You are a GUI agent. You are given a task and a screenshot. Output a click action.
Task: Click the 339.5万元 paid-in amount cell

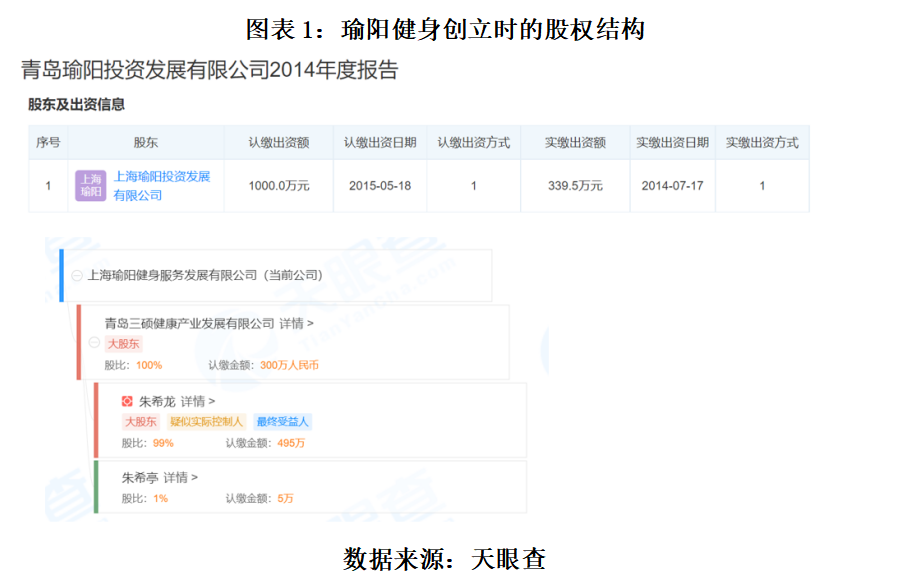(575, 186)
